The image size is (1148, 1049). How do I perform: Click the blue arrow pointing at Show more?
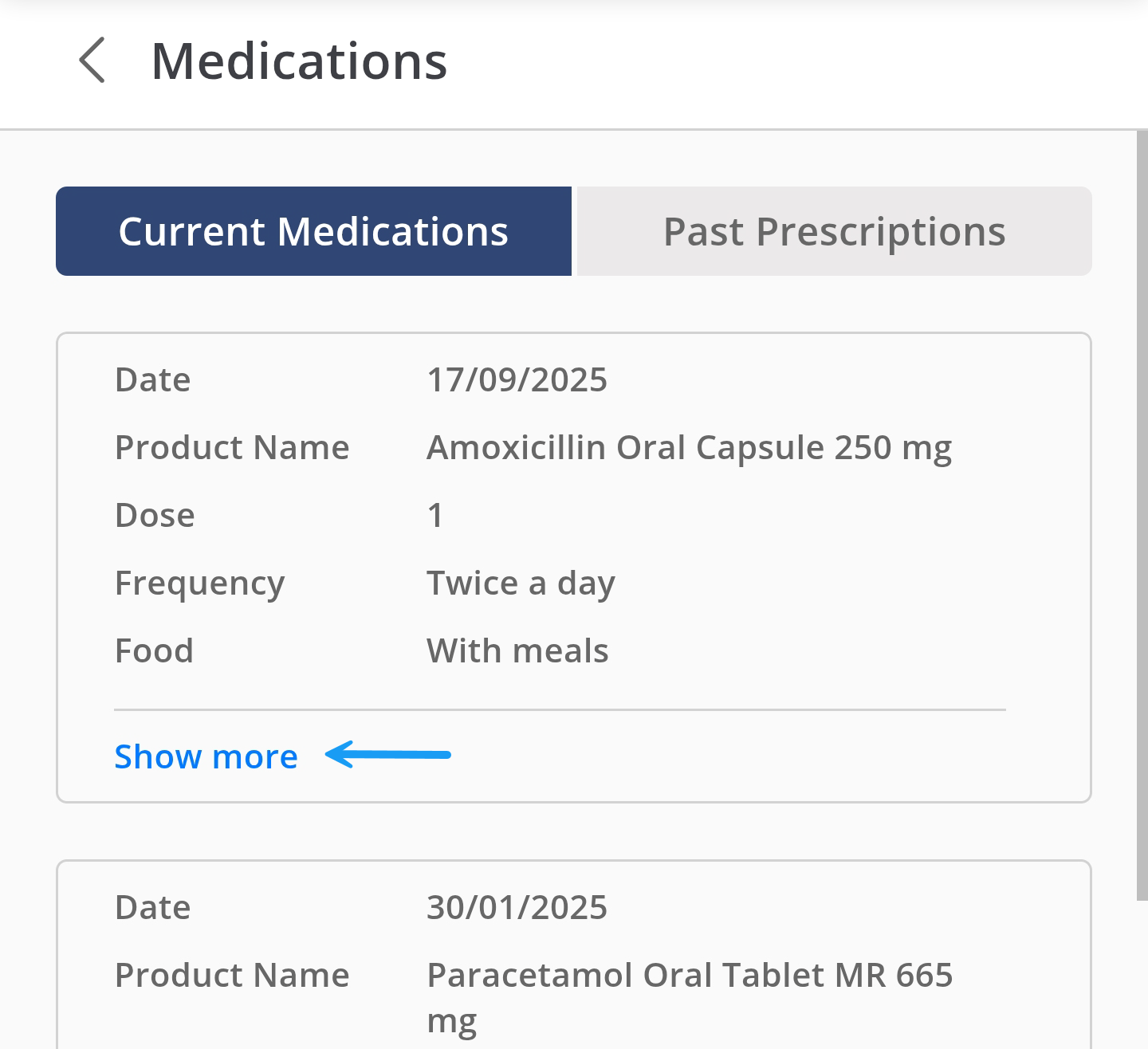pyautogui.click(x=388, y=754)
